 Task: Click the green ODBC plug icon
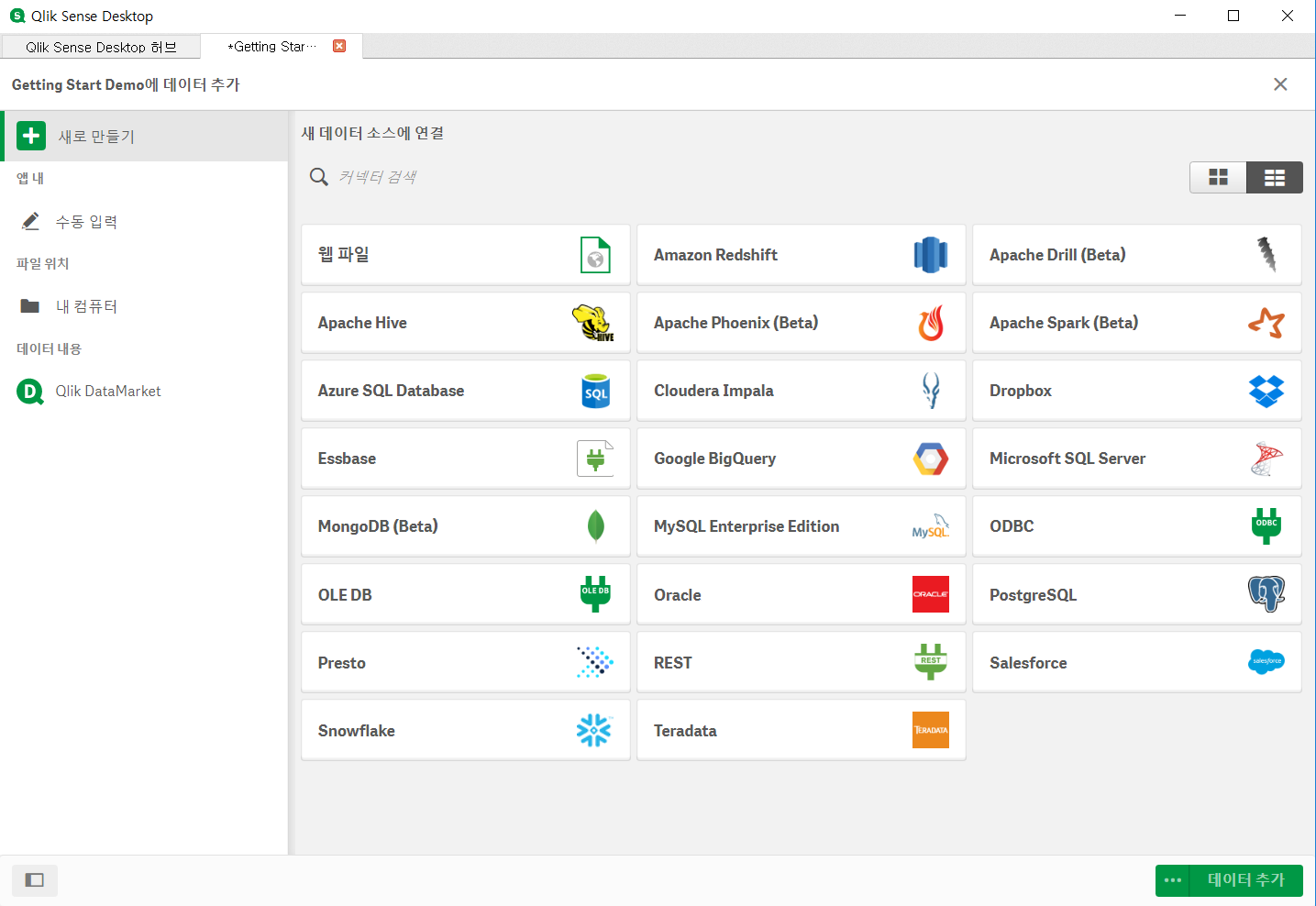click(1266, 526)
